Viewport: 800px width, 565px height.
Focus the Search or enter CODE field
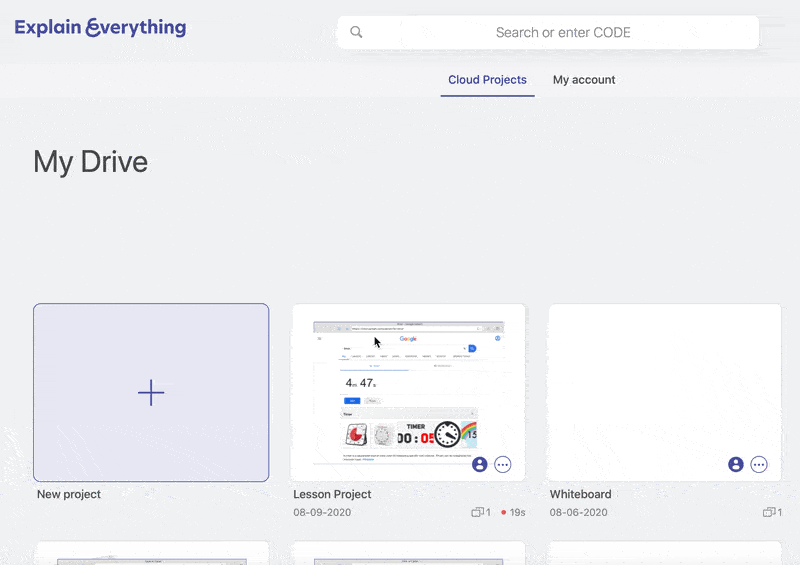[x=548, y=32]
